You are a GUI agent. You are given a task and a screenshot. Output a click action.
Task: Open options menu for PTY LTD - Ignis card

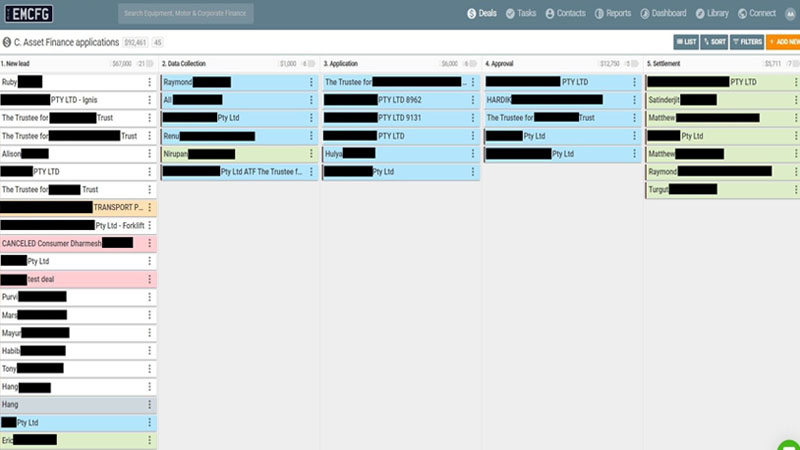click(x=149, y=100)
